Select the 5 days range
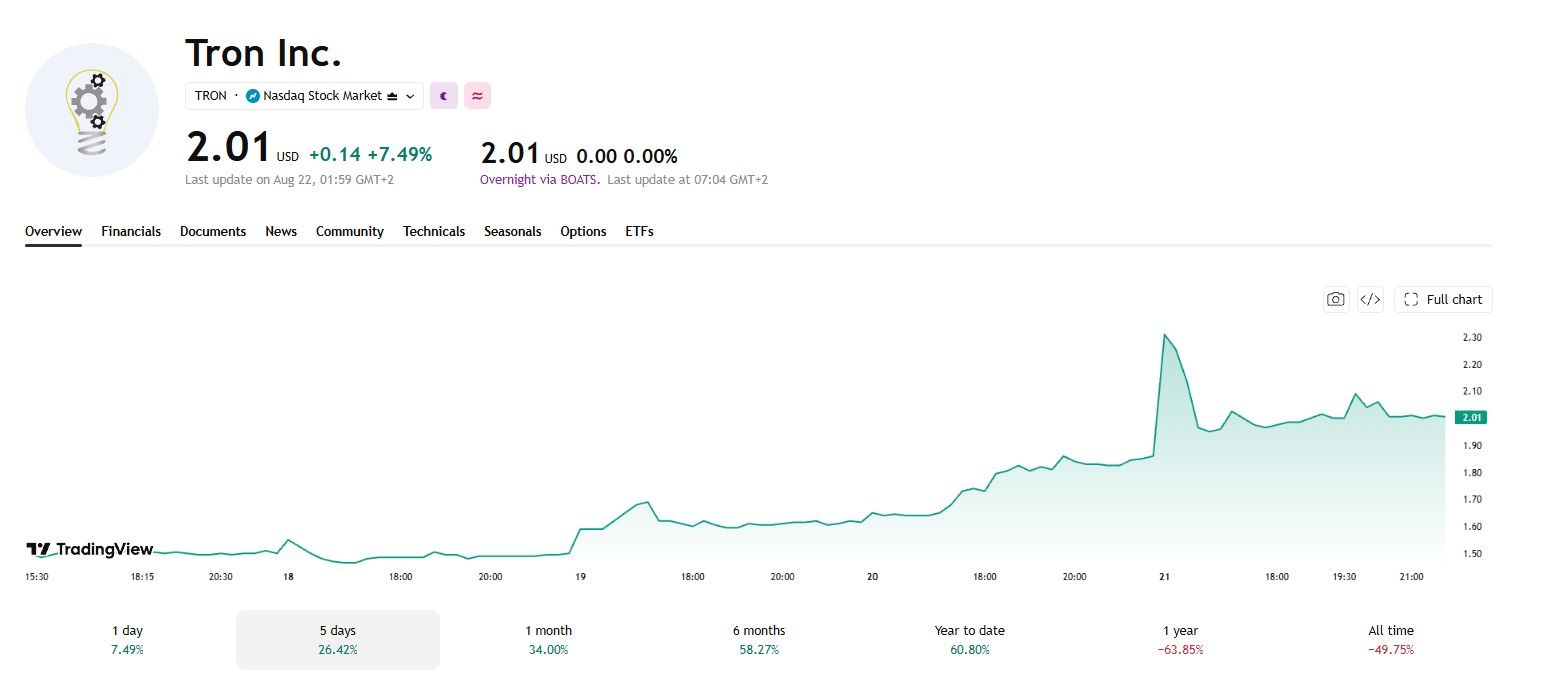The height and width of the screenshot is (684, 1552). (x=338, y=639)
